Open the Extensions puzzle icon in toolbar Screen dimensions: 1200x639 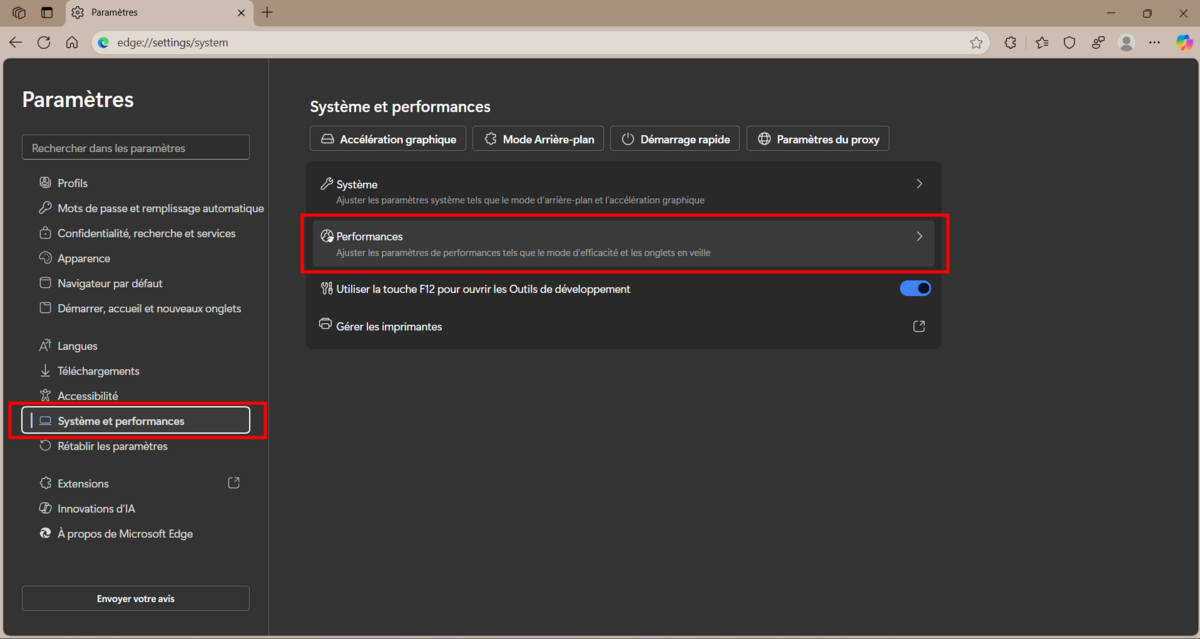1010,43
